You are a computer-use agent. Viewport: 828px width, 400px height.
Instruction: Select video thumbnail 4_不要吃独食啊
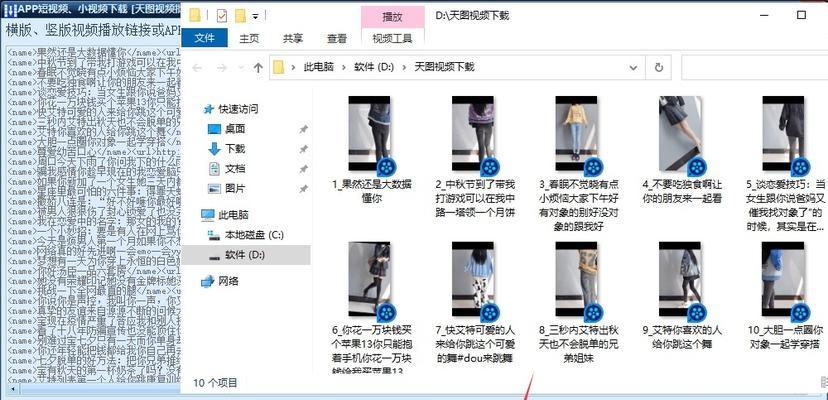680,133
